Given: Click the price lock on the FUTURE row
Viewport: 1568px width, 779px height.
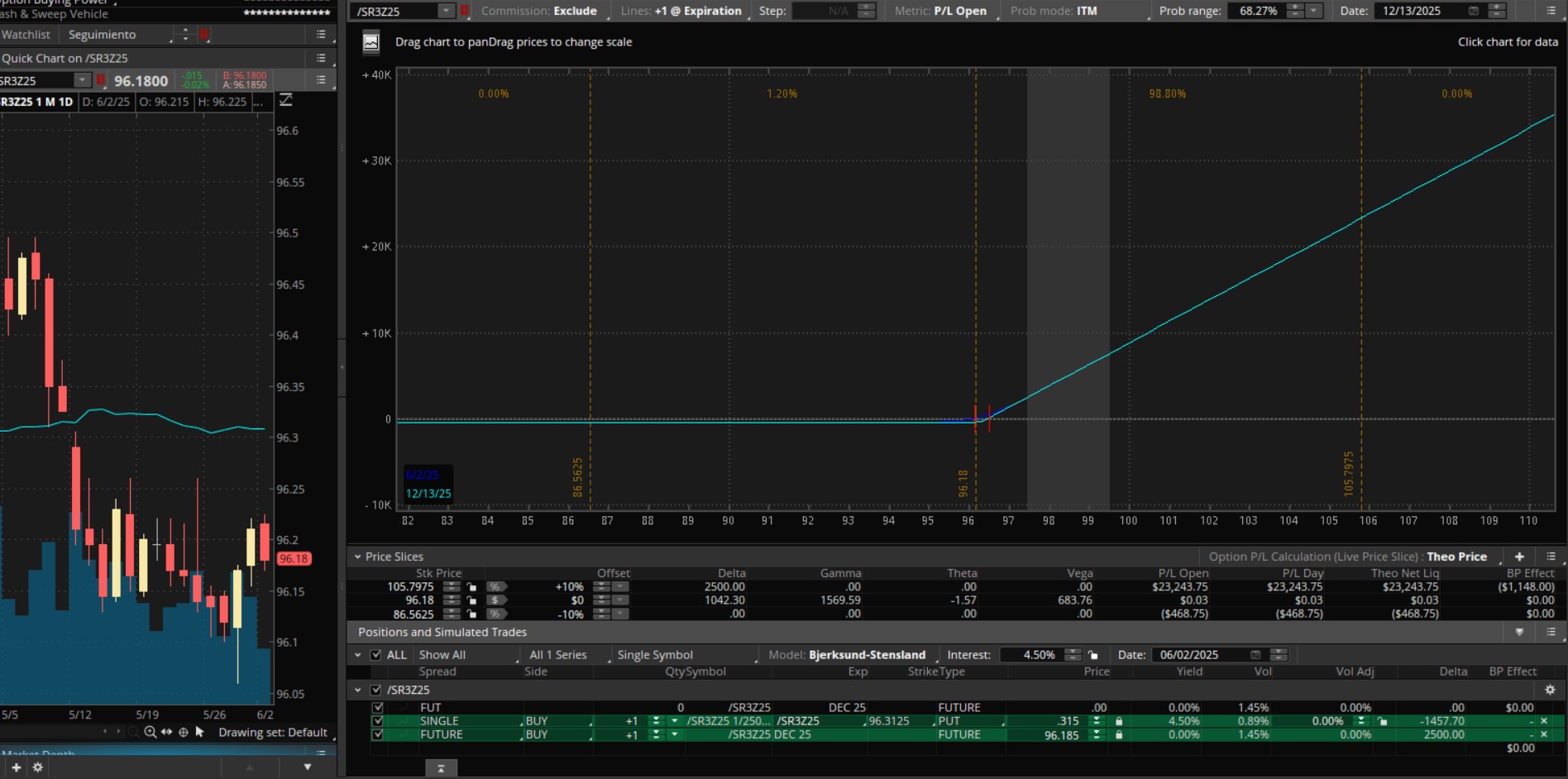Looking at the screenshot, I should pyautogui.click(x=1119, y=734).
